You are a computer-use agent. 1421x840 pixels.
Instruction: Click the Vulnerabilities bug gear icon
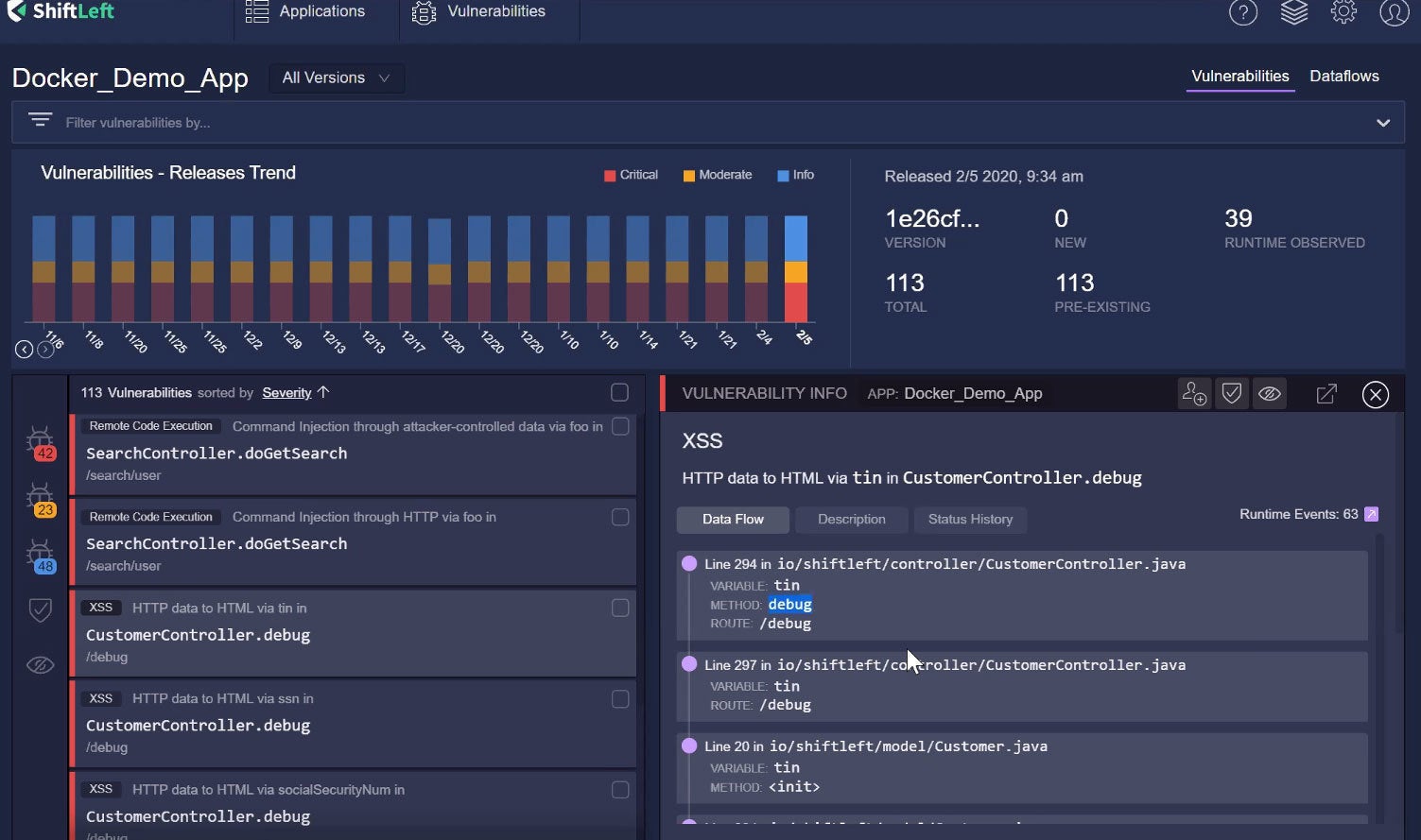pyautogui.click(x=424, y=12)
